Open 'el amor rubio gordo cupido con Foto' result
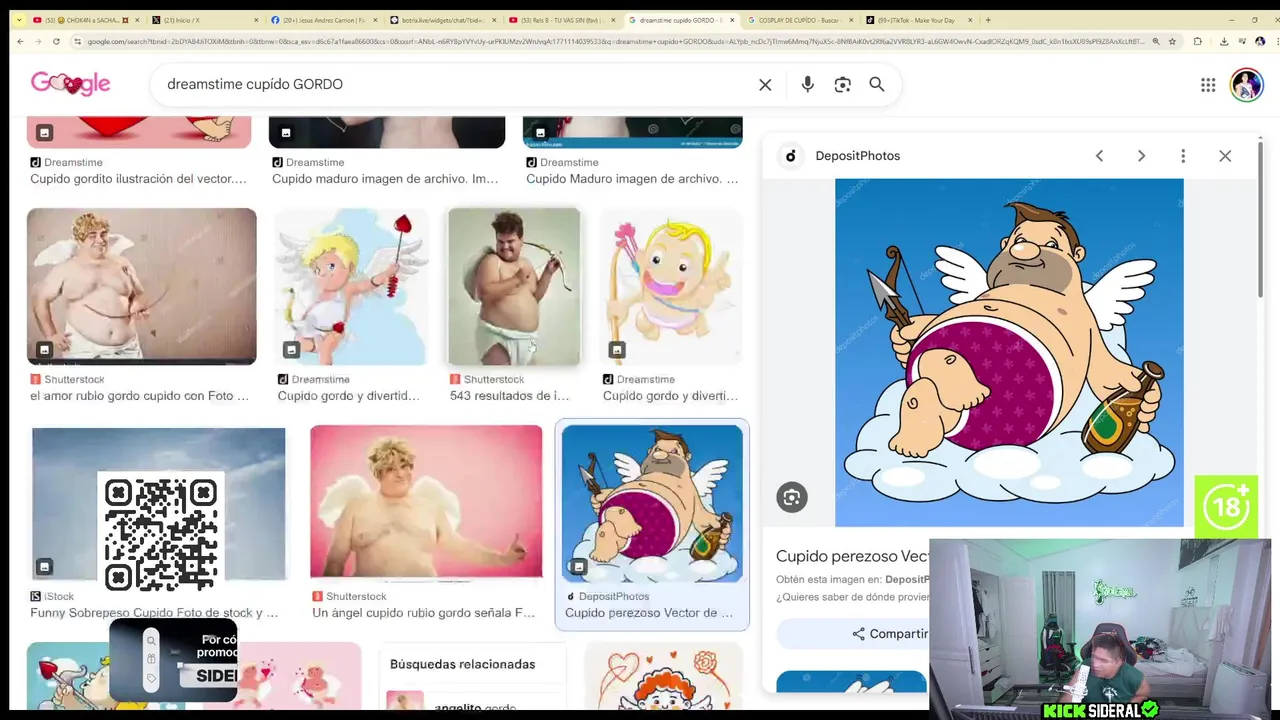 coord(139,396)
